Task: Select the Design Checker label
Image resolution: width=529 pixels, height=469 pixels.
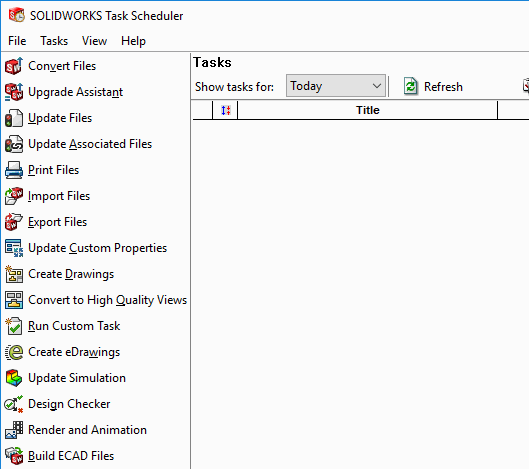Action: [69, 404]
